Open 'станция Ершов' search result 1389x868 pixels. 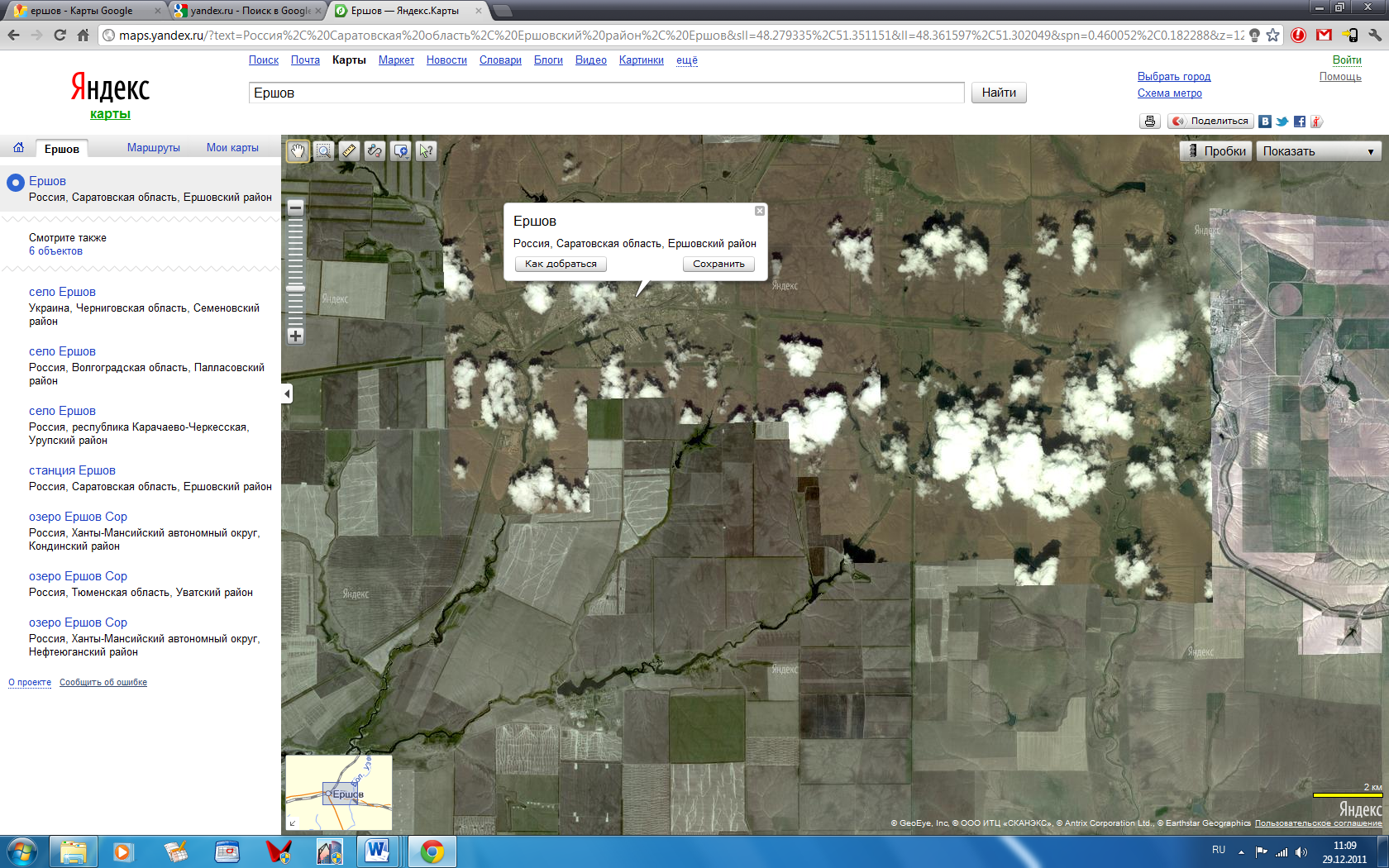72,470
